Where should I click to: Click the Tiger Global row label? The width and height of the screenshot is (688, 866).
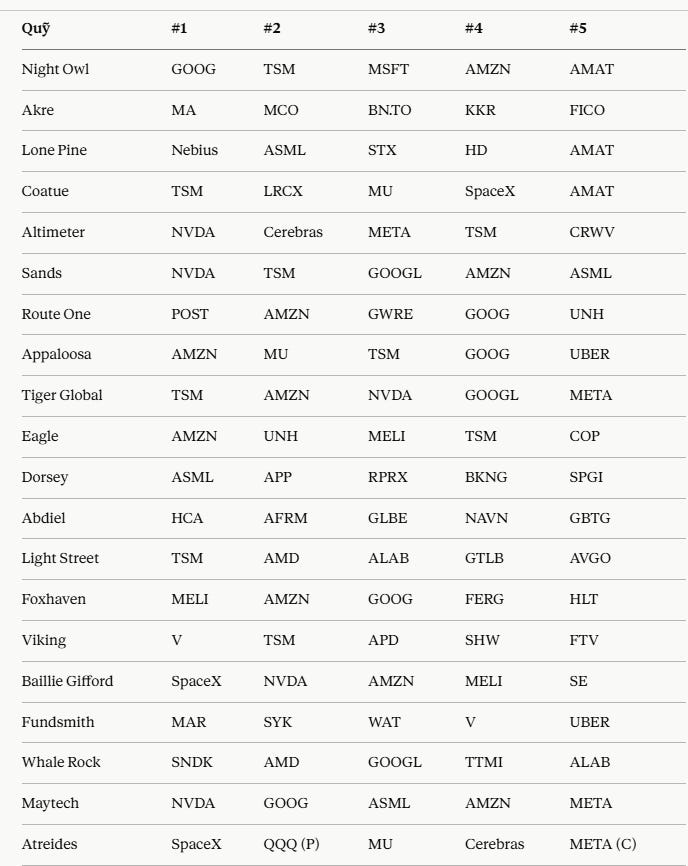(x=62, y=395)
